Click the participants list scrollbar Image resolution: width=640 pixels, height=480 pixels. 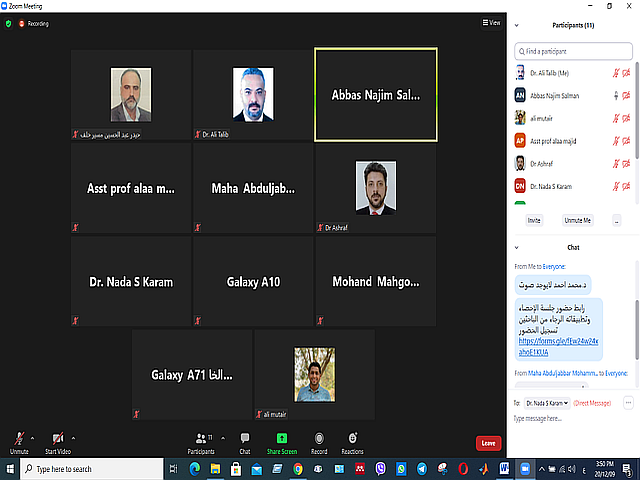[x=636, y=120]
